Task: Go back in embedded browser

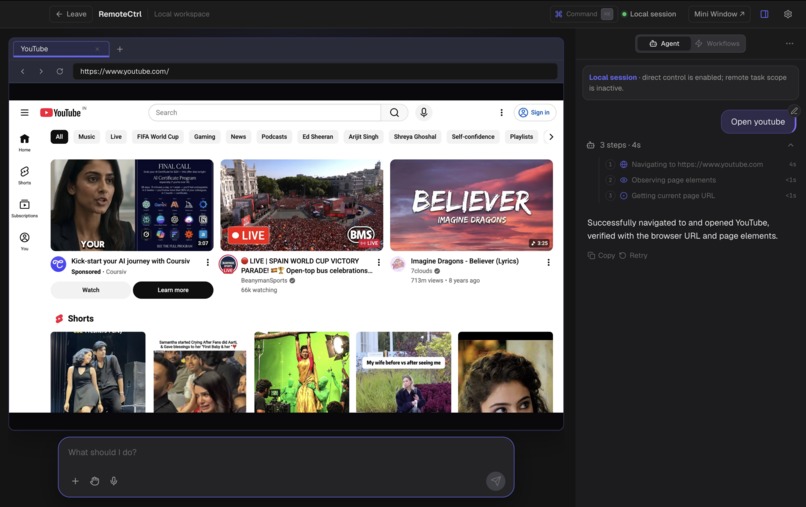Action: pyautogui.click(x=23, y=71)
